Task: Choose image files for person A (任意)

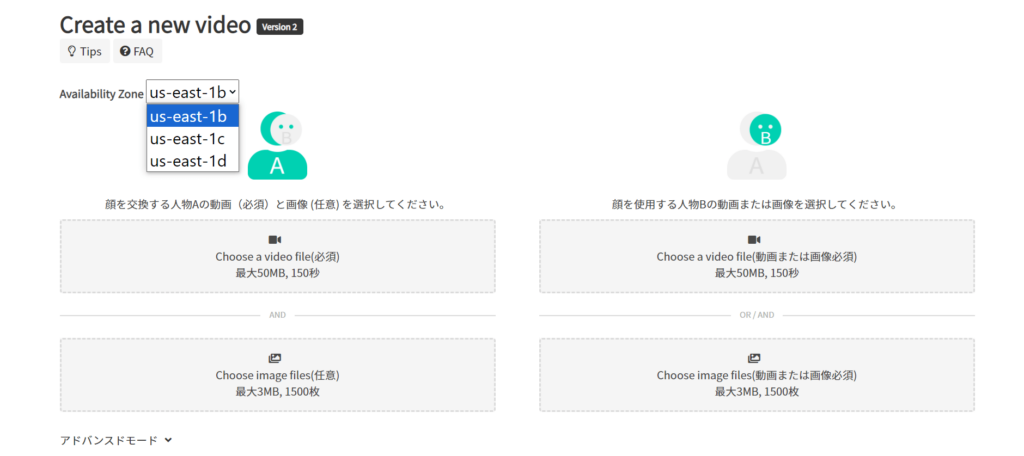Action: pyautogui.click(x=278, y=375)
